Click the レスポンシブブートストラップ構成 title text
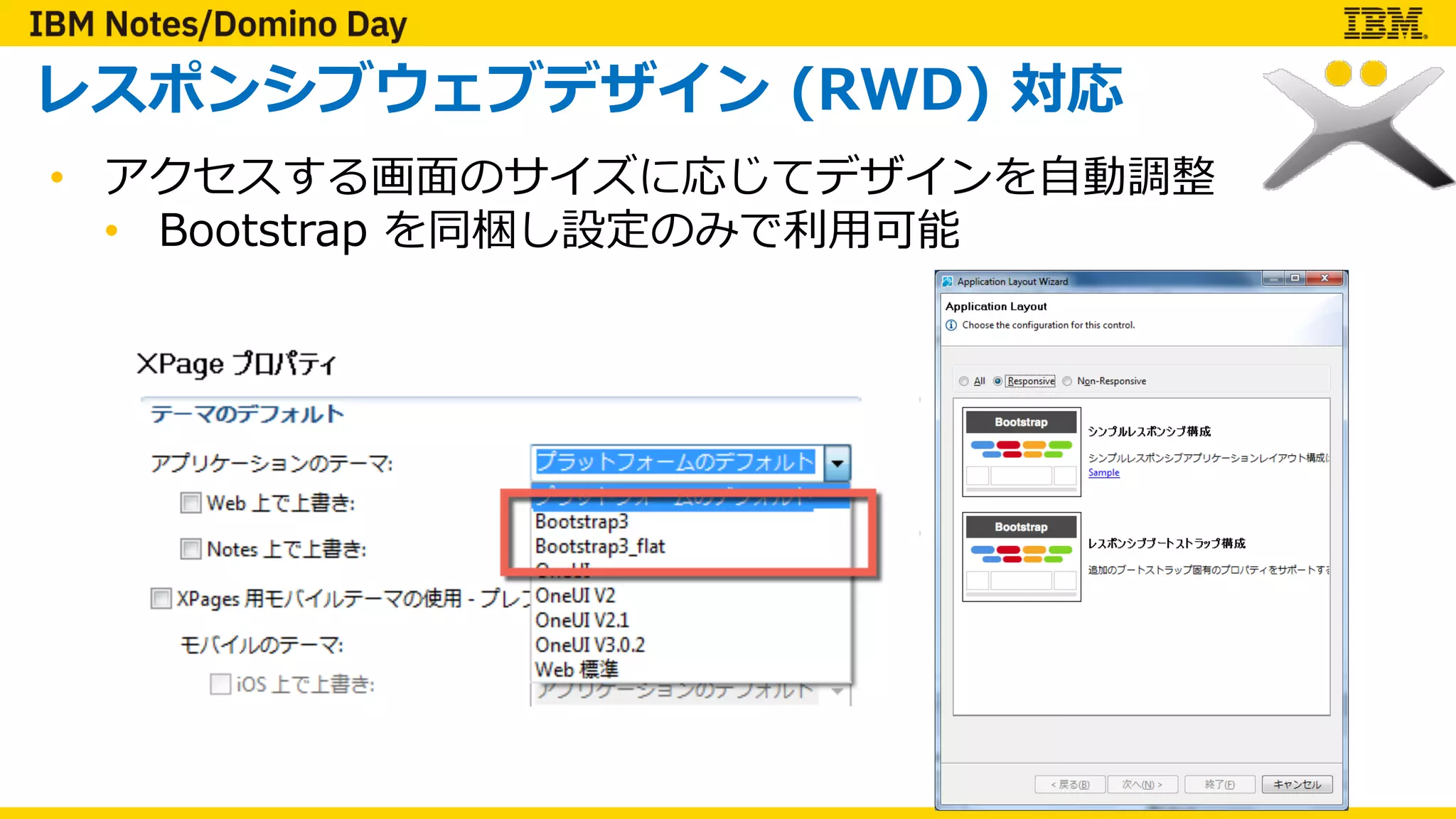1456x819 pixels. (1167, 543)
